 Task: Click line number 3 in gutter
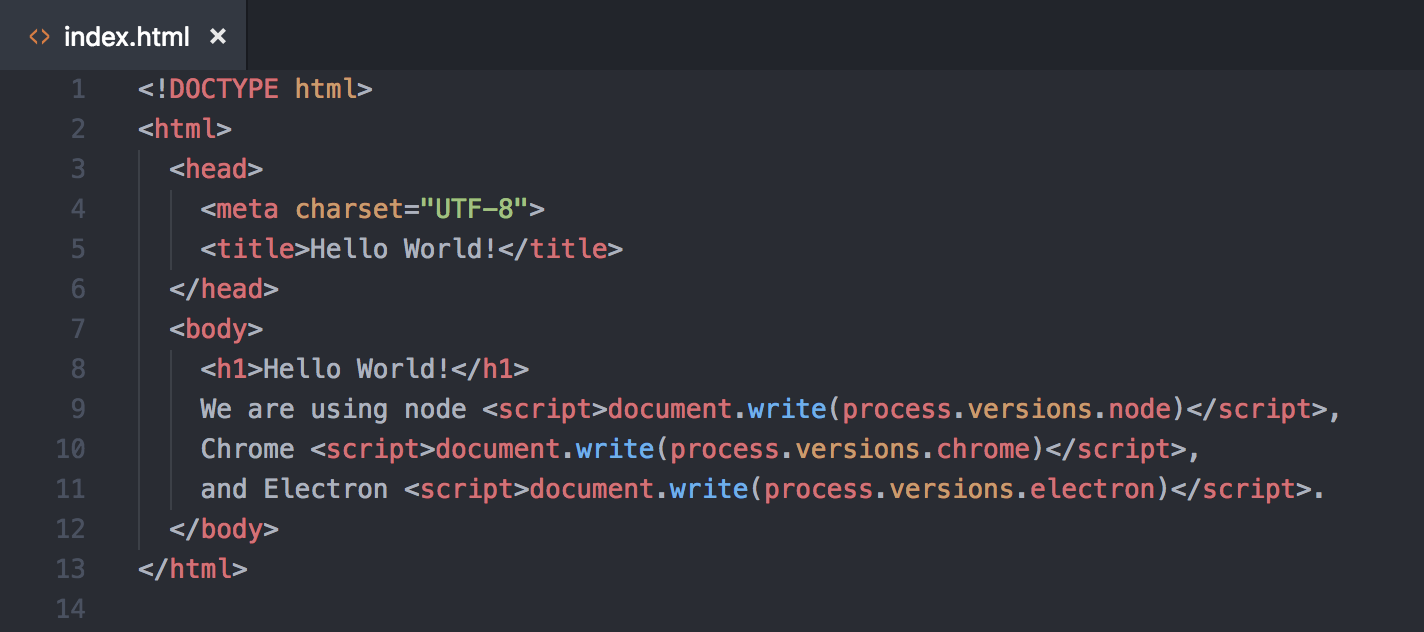point(78,169)
